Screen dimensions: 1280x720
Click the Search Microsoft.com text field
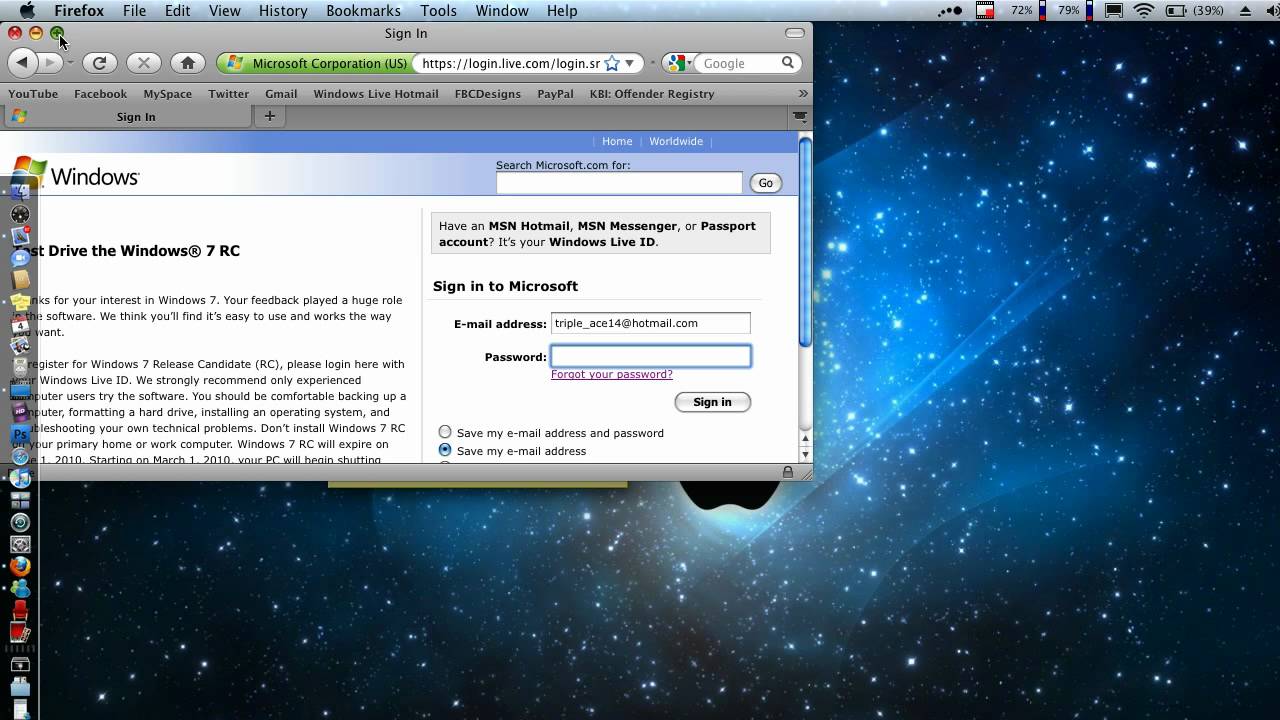(619, 183)
